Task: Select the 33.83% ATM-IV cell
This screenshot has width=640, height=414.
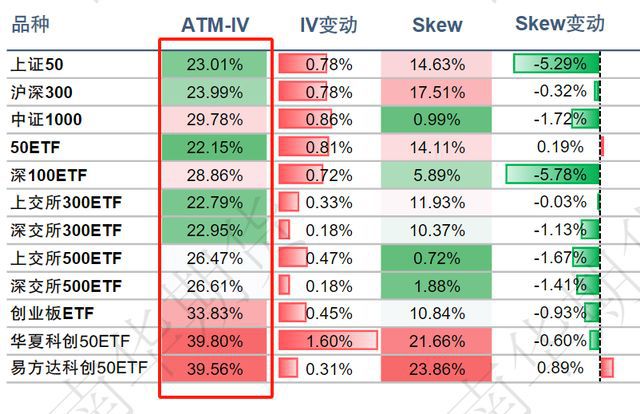Action: click(x=215, y=313)
